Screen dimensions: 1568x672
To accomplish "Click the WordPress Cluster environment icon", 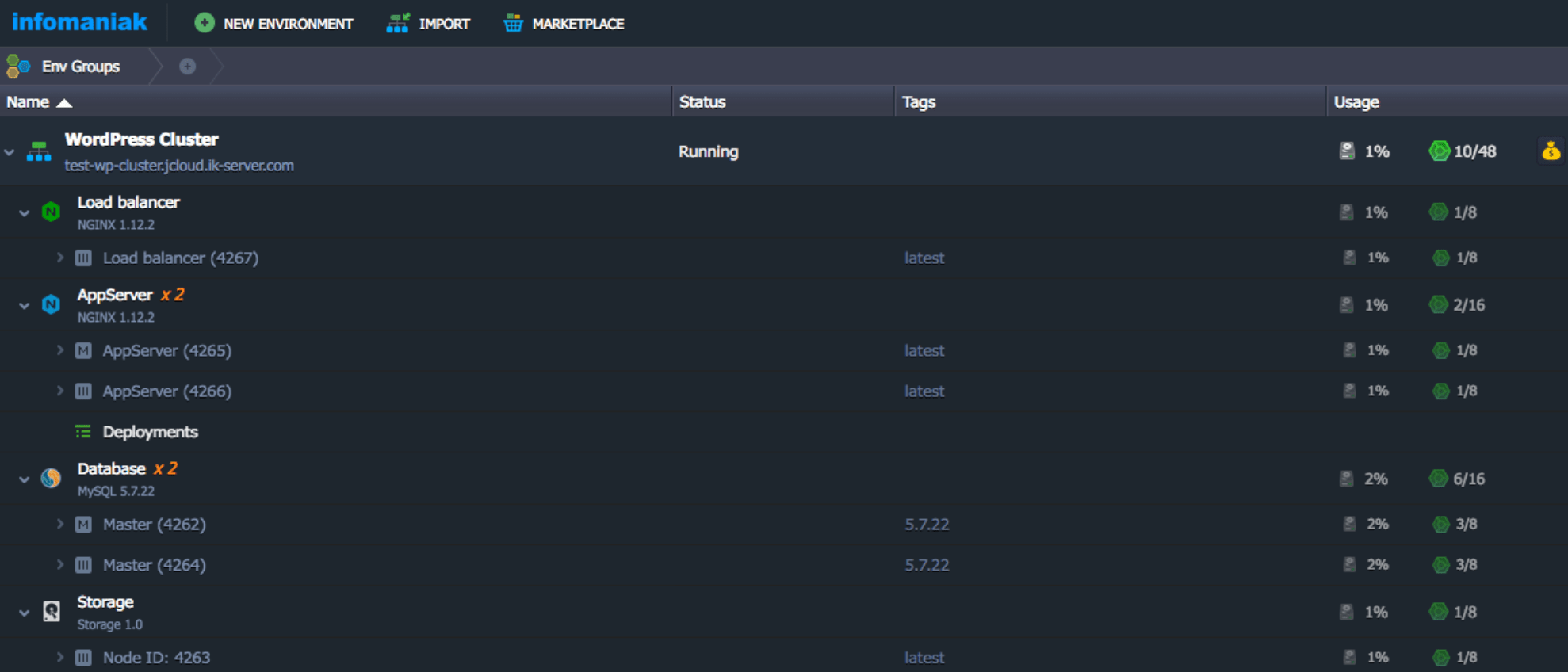I will [39, 151].
